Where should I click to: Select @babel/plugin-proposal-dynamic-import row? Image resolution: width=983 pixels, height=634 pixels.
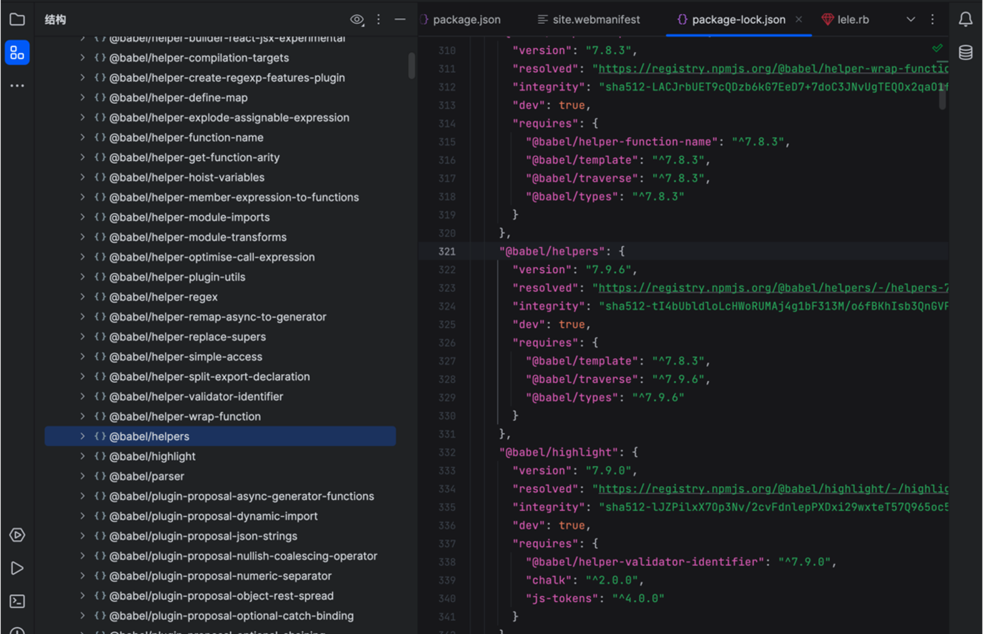click(220, 516)
